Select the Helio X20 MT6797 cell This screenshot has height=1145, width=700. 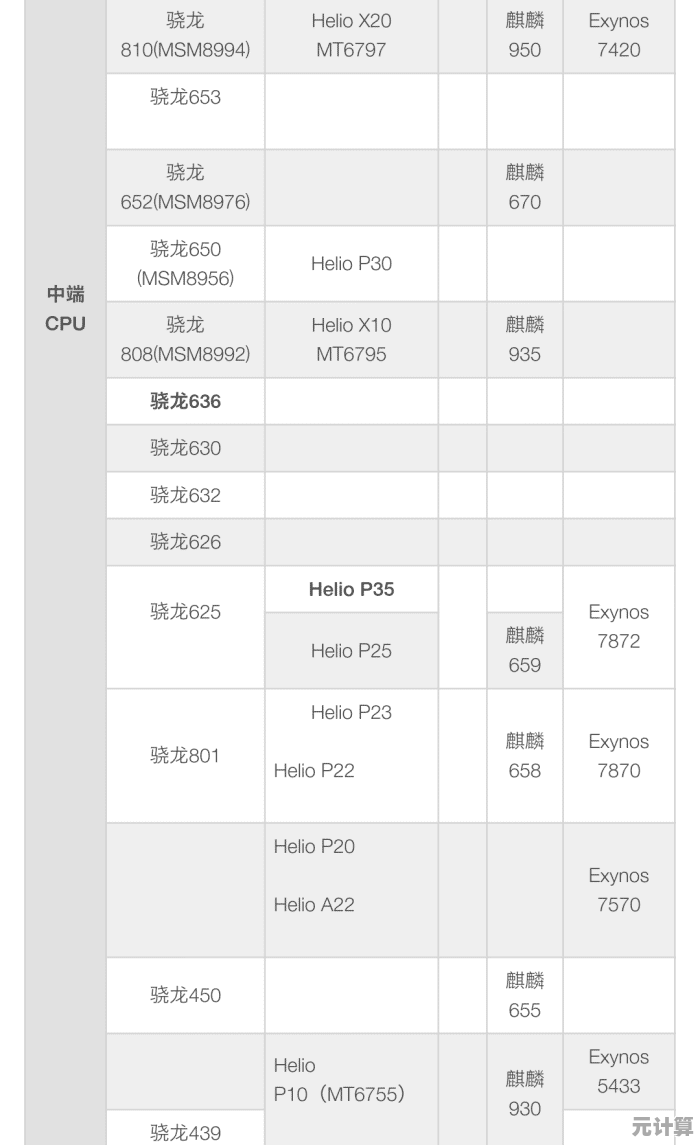tap(351, 35)
